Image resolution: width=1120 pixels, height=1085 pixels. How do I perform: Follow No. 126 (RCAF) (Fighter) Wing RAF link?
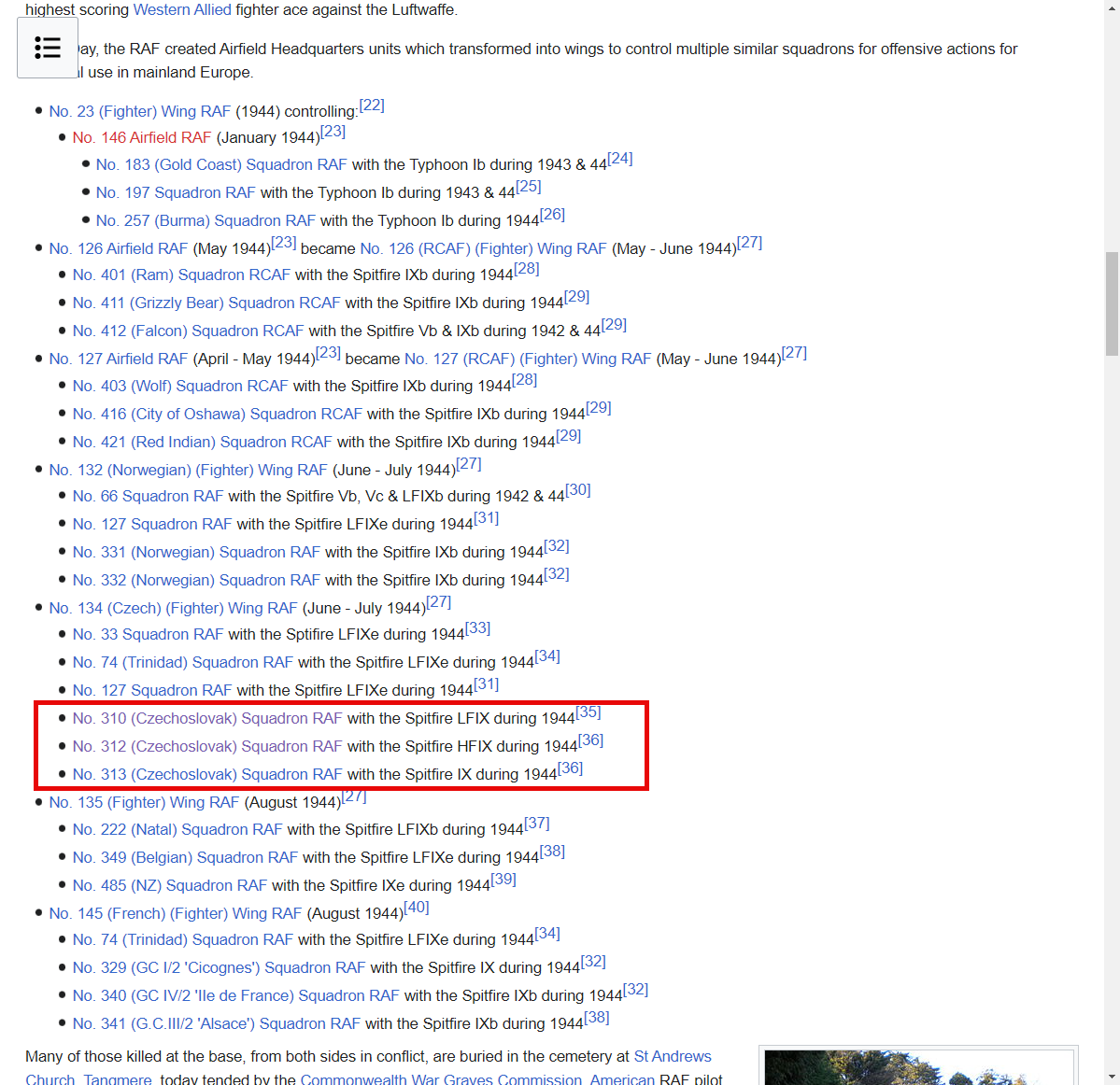click(x=483, y=249)
